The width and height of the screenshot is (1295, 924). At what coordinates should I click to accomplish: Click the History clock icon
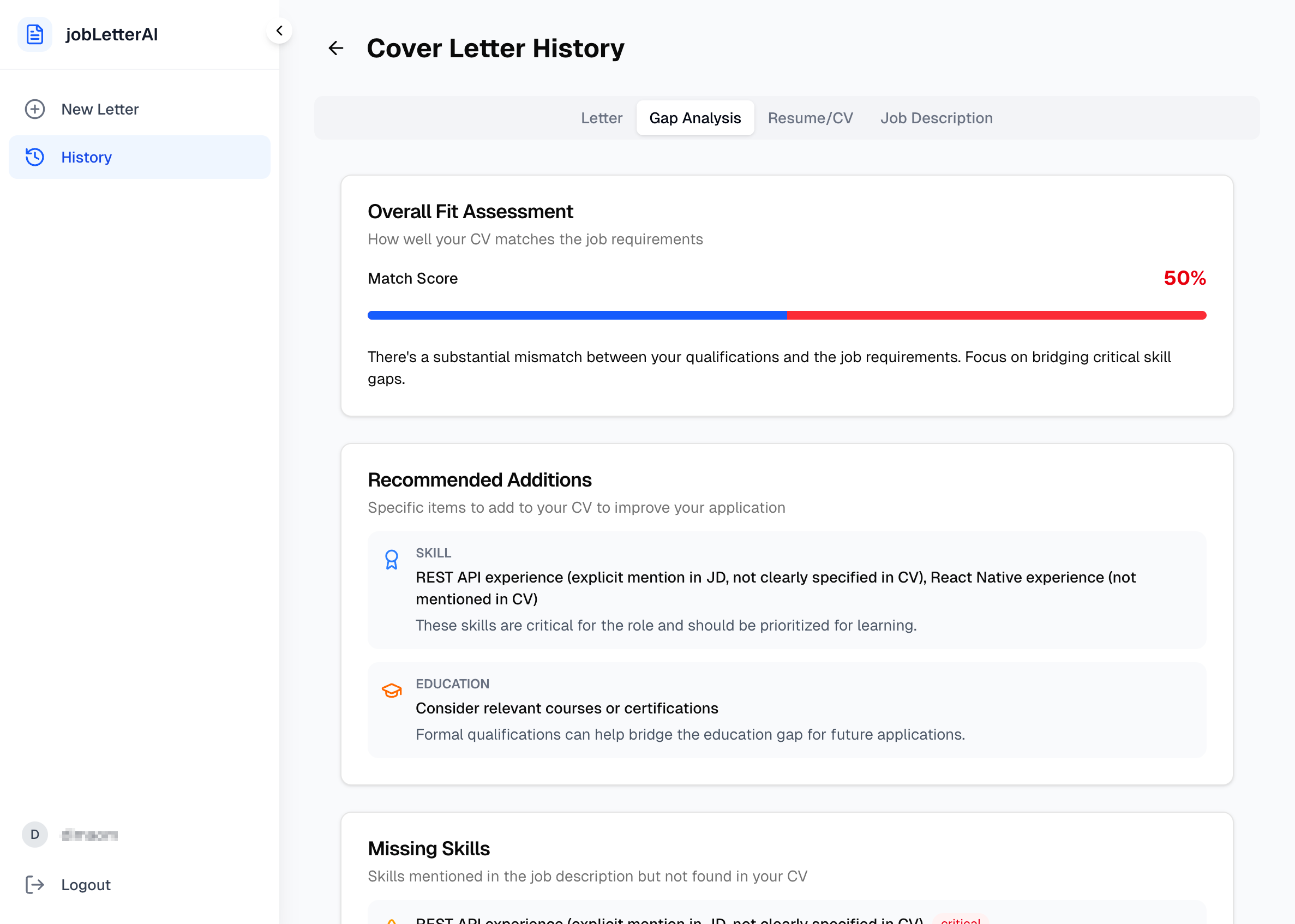pyautogui.click(x=35, y=157)
